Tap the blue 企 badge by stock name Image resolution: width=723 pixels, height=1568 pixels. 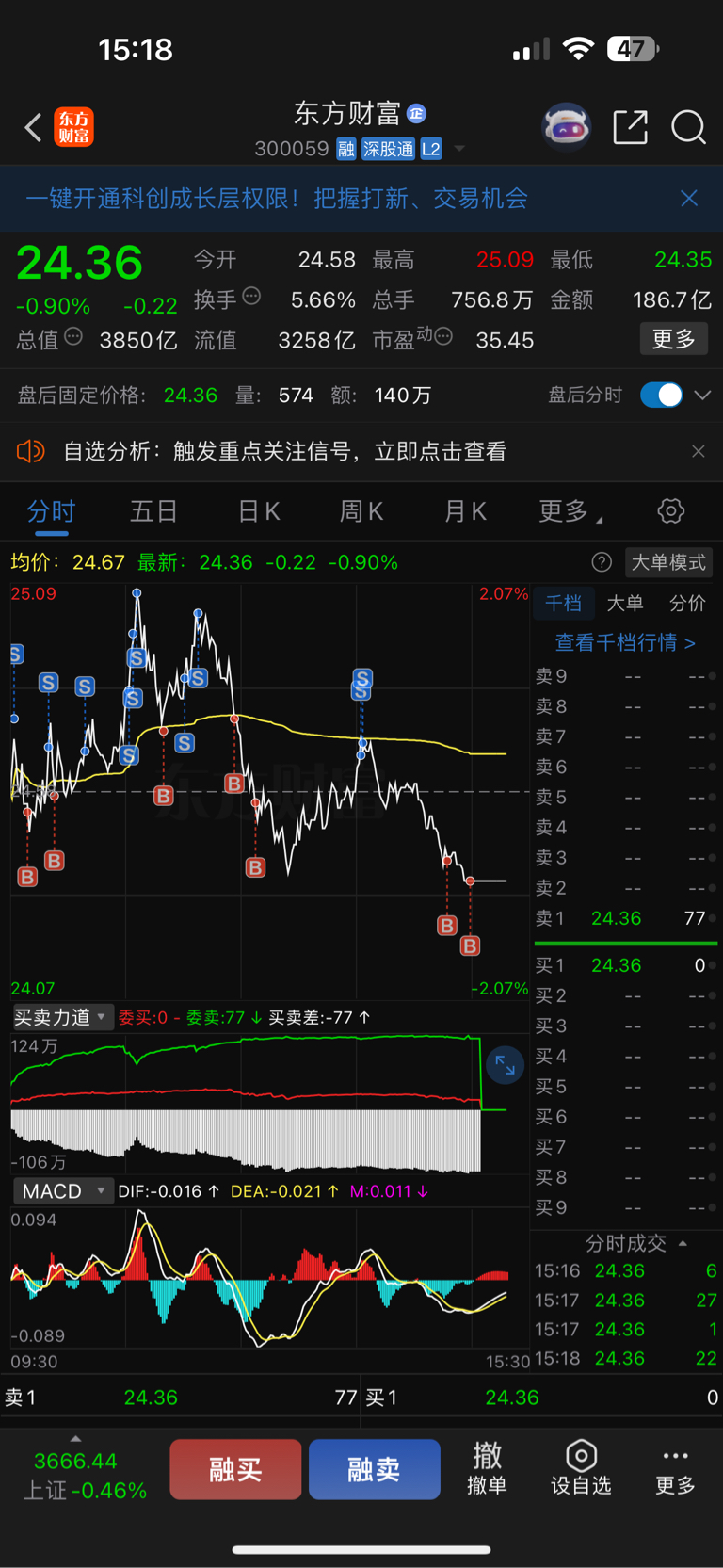416,114
